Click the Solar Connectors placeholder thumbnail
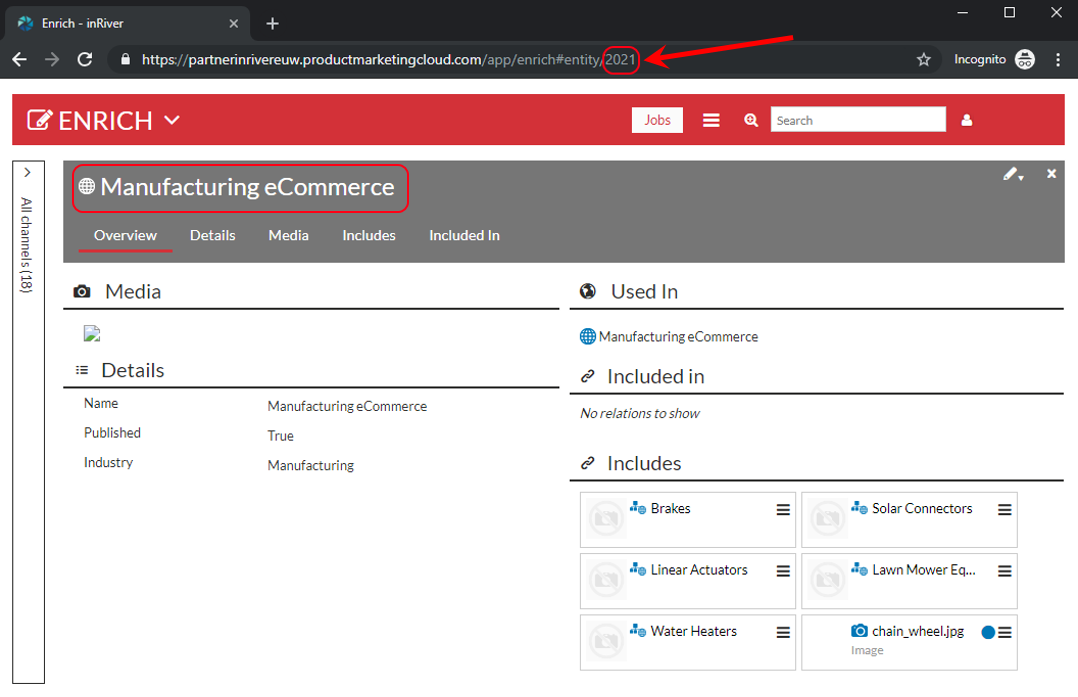Screen dimensions: 1078x697 pyautogui.click(x=827, y=520)
